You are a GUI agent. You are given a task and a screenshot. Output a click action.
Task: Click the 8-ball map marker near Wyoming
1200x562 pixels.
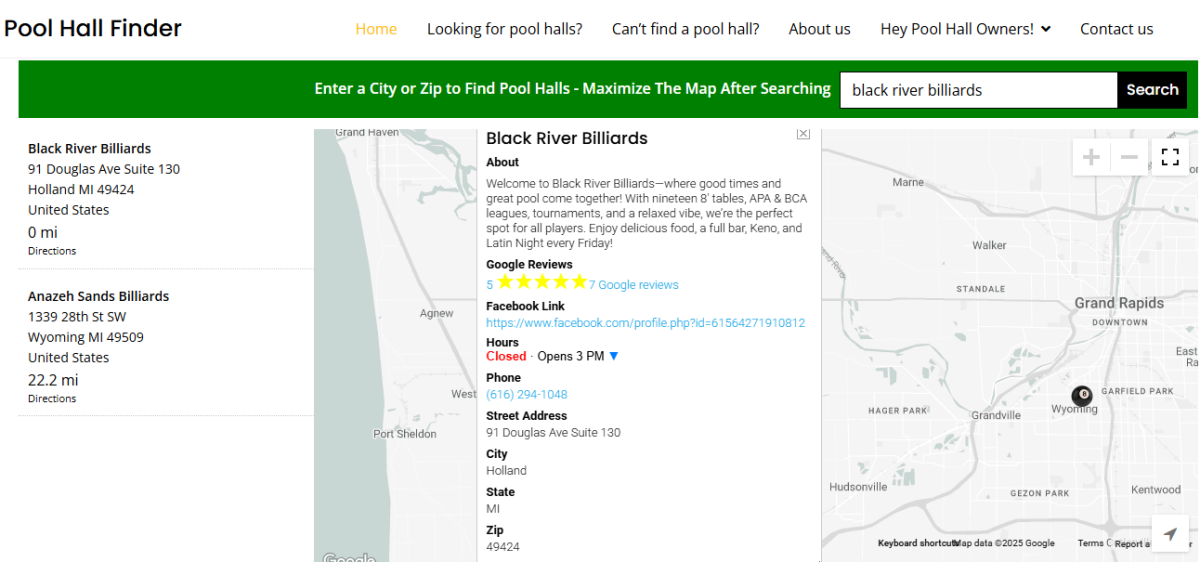1082,395
